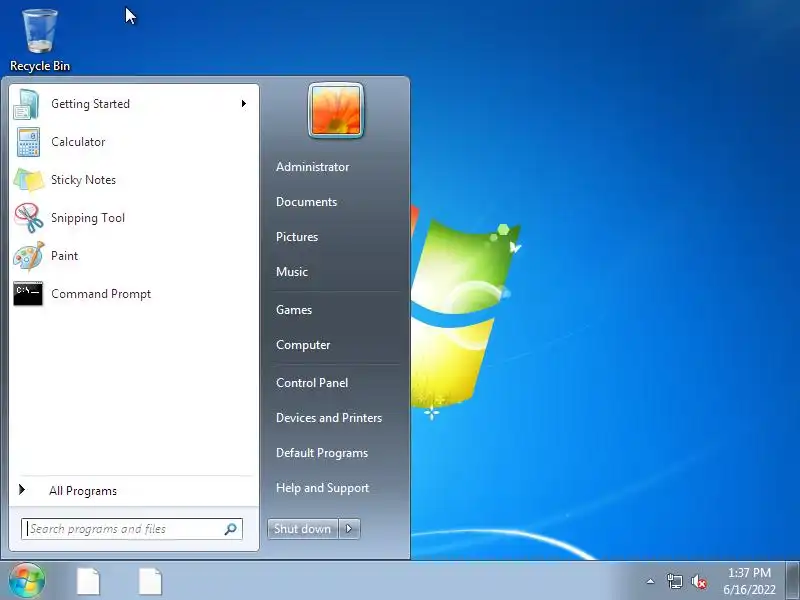Open the clock showing 1:37 PM
Viewport: 800px width, 600px height.
(x=749, y=581)
